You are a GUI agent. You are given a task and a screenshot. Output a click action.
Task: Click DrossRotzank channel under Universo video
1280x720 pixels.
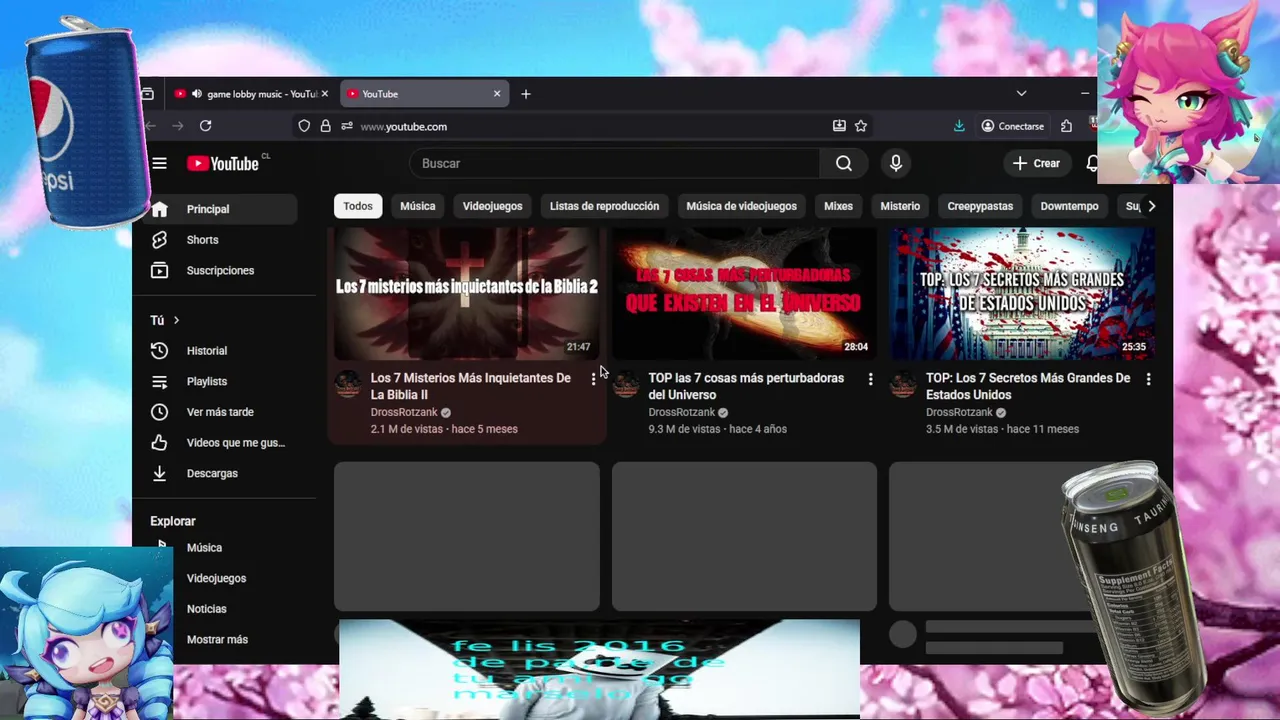(682, 412)
